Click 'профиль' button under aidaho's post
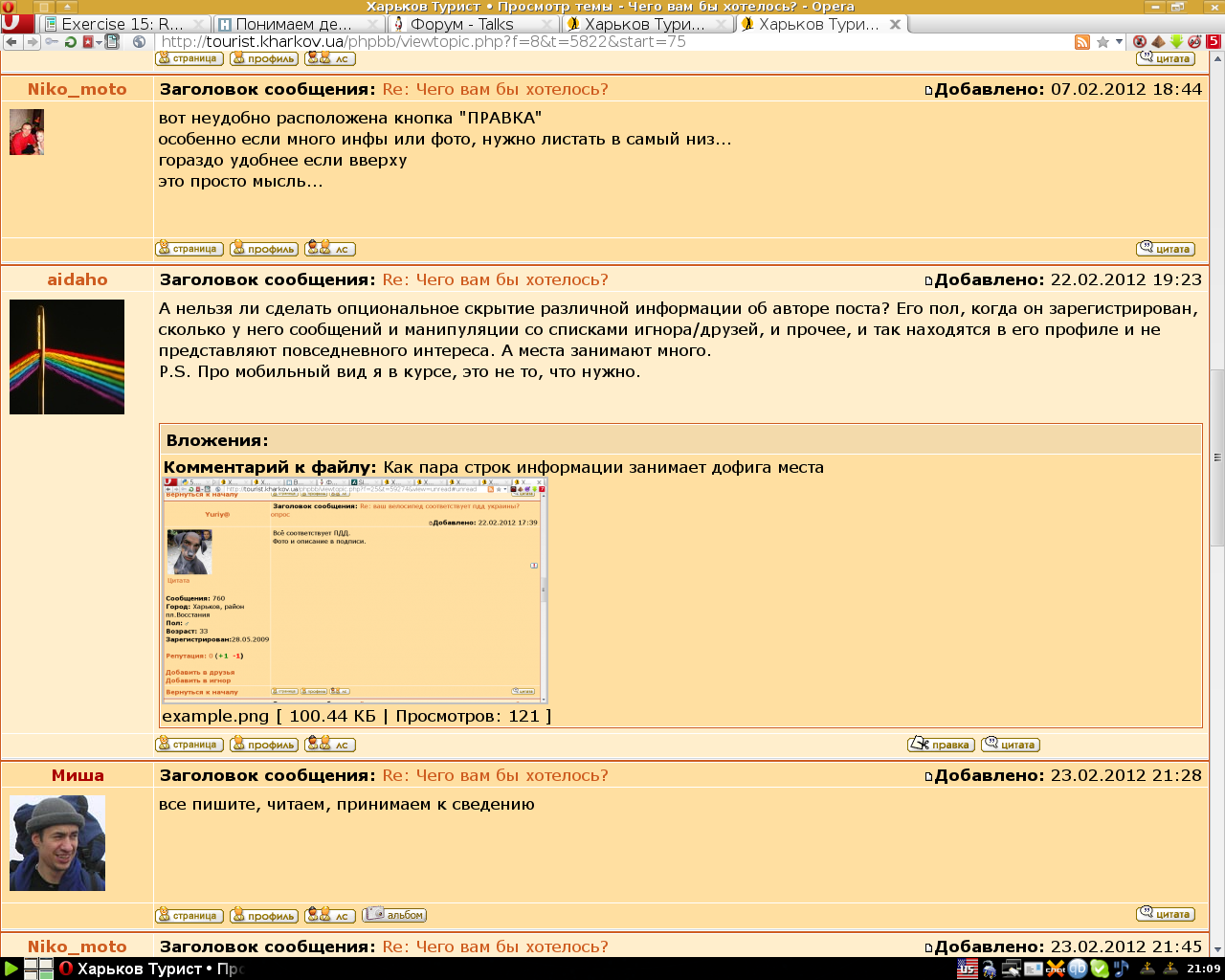This screenshot has height=980, width=1225. point(264,745)
